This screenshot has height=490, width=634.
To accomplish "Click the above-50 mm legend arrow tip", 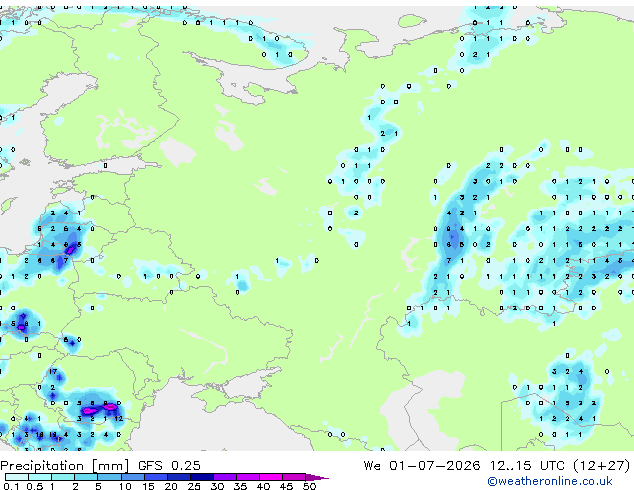I will [x=317, y=477].
